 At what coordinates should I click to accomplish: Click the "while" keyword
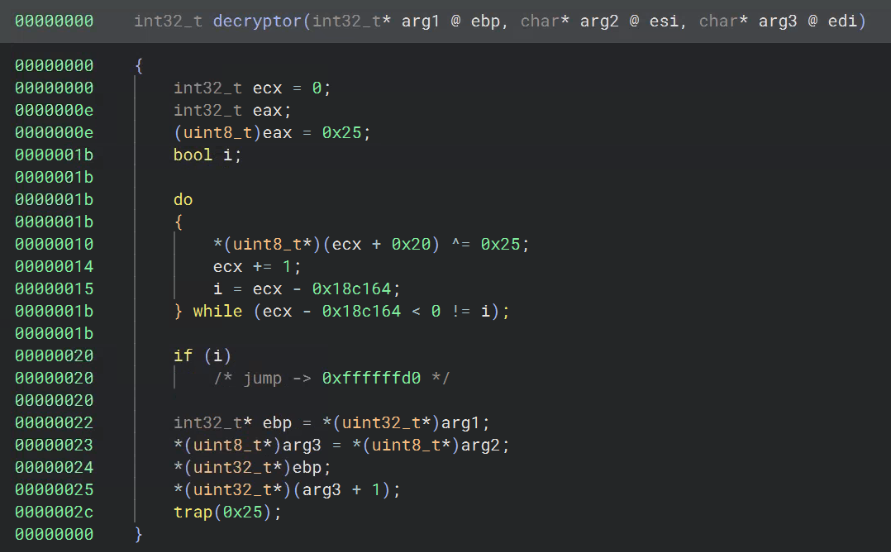pos(218,311)
